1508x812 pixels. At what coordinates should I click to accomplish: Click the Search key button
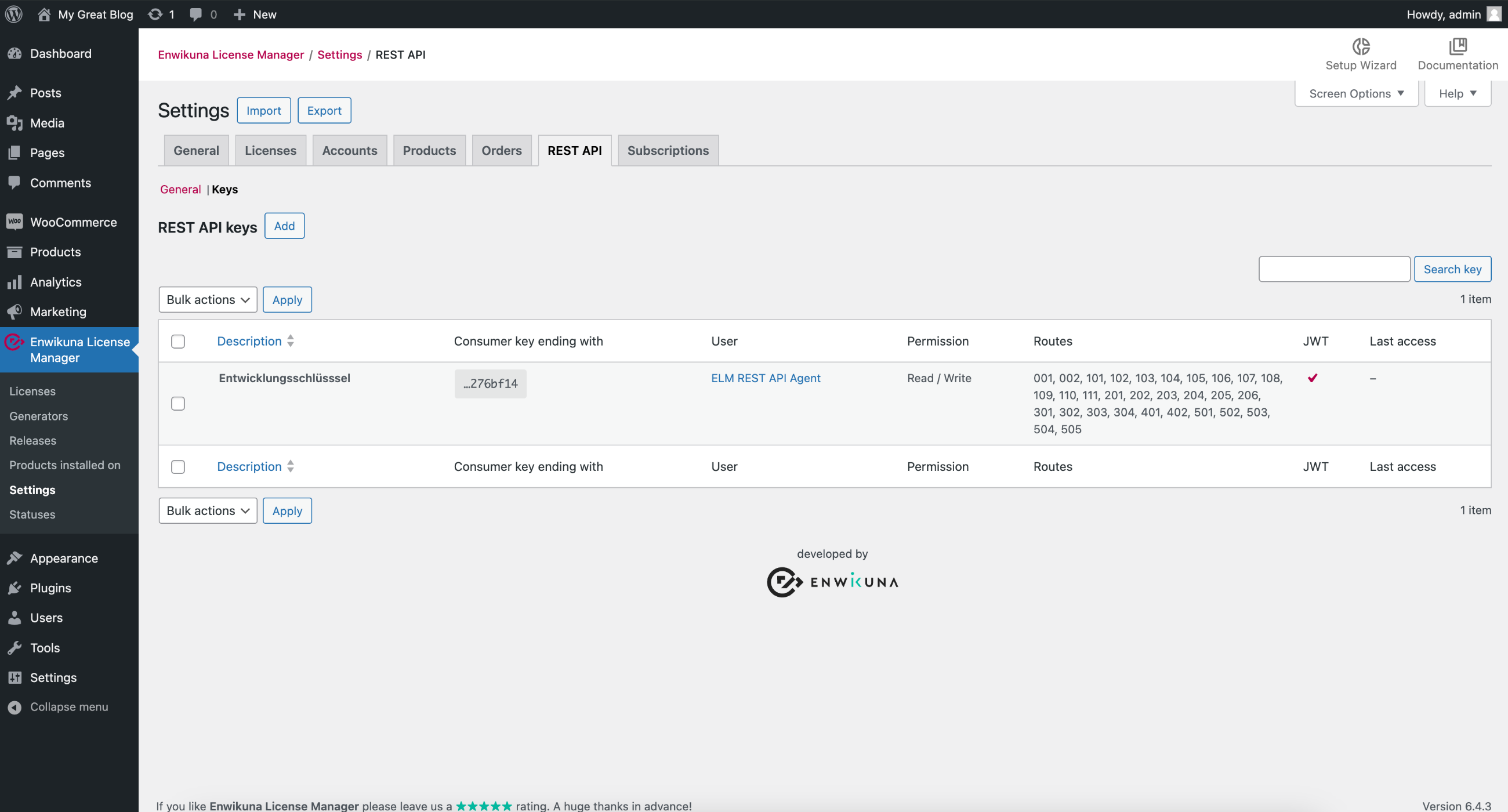click(x=1452, y=269)
